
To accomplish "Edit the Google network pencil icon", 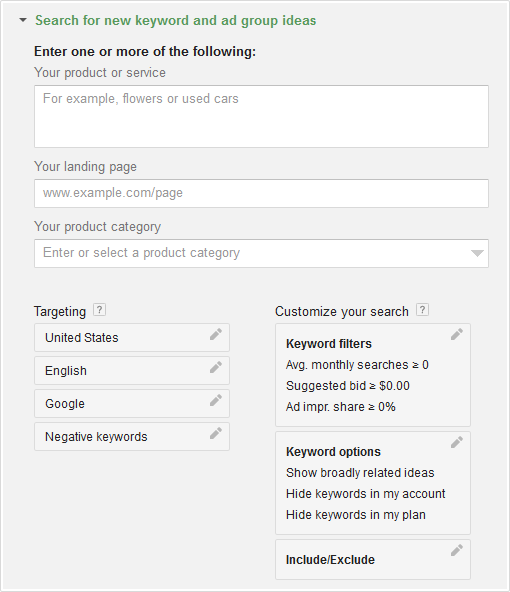I will pos(216,400).
